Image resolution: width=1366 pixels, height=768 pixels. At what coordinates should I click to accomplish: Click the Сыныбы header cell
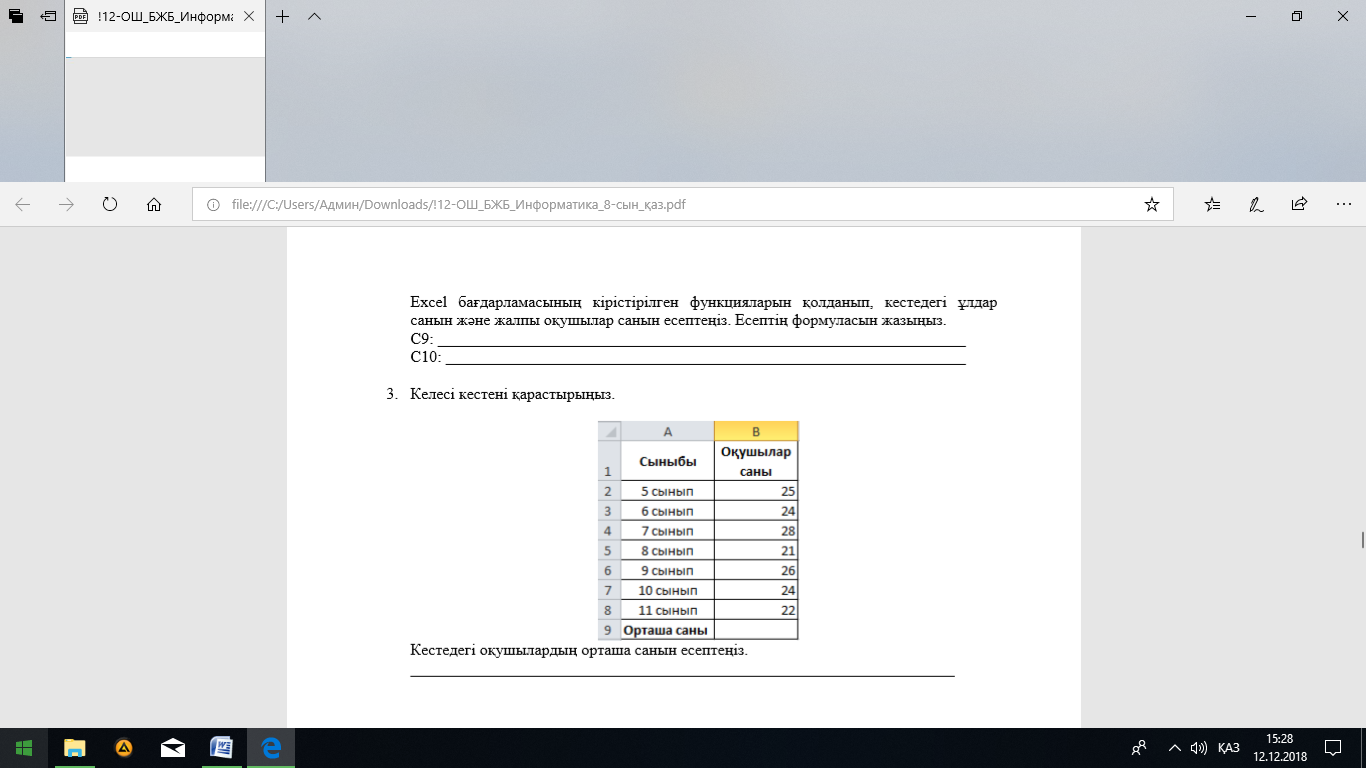coord(667,461)
